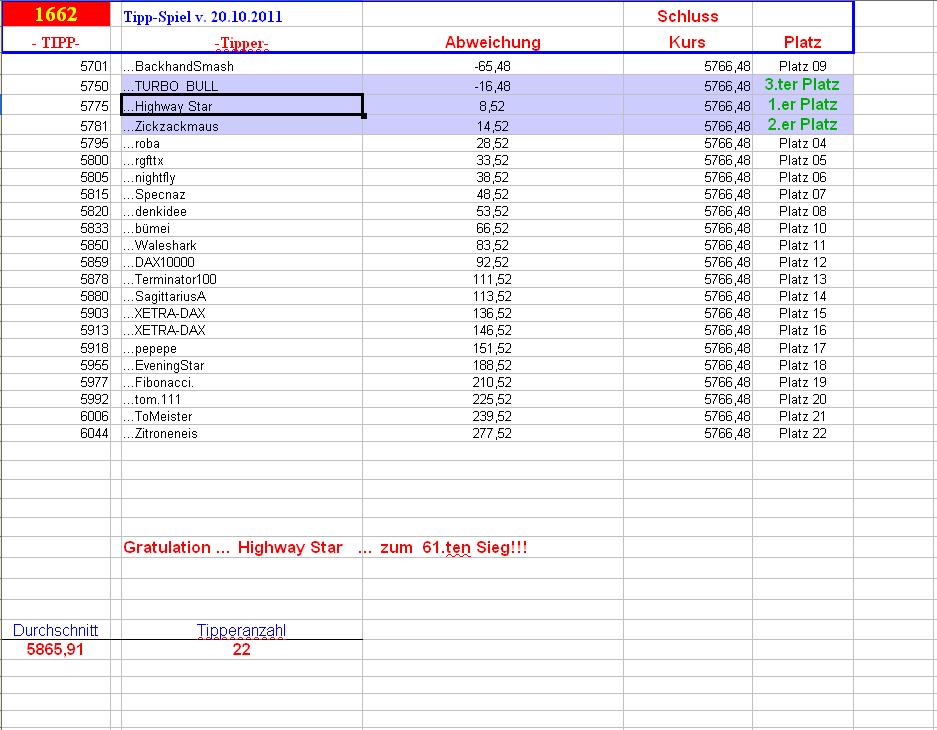The height and width of the screenshot is (730, 937).
Task: Select the '- TIPP-' column header
Action: click(56, 42)
